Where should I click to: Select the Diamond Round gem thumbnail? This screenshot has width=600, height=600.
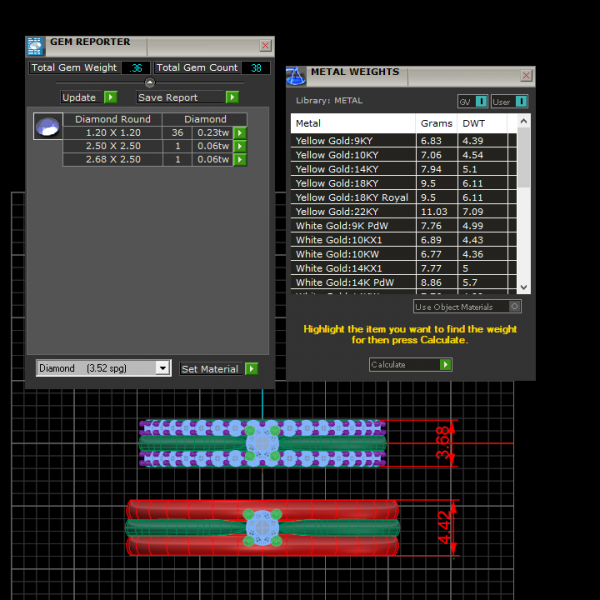[47, 126]
